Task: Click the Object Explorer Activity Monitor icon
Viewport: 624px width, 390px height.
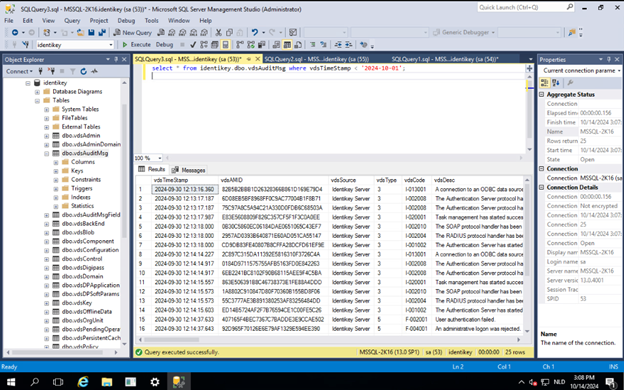Action: (94, 71)
